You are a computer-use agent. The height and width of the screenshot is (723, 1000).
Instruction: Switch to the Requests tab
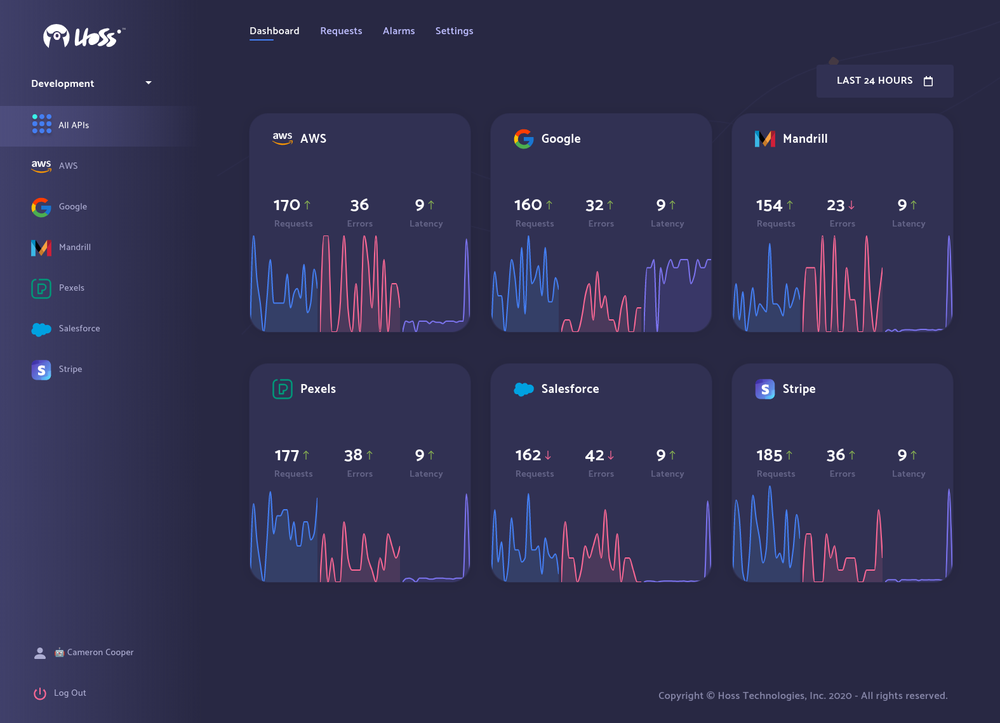pos(341,31)
